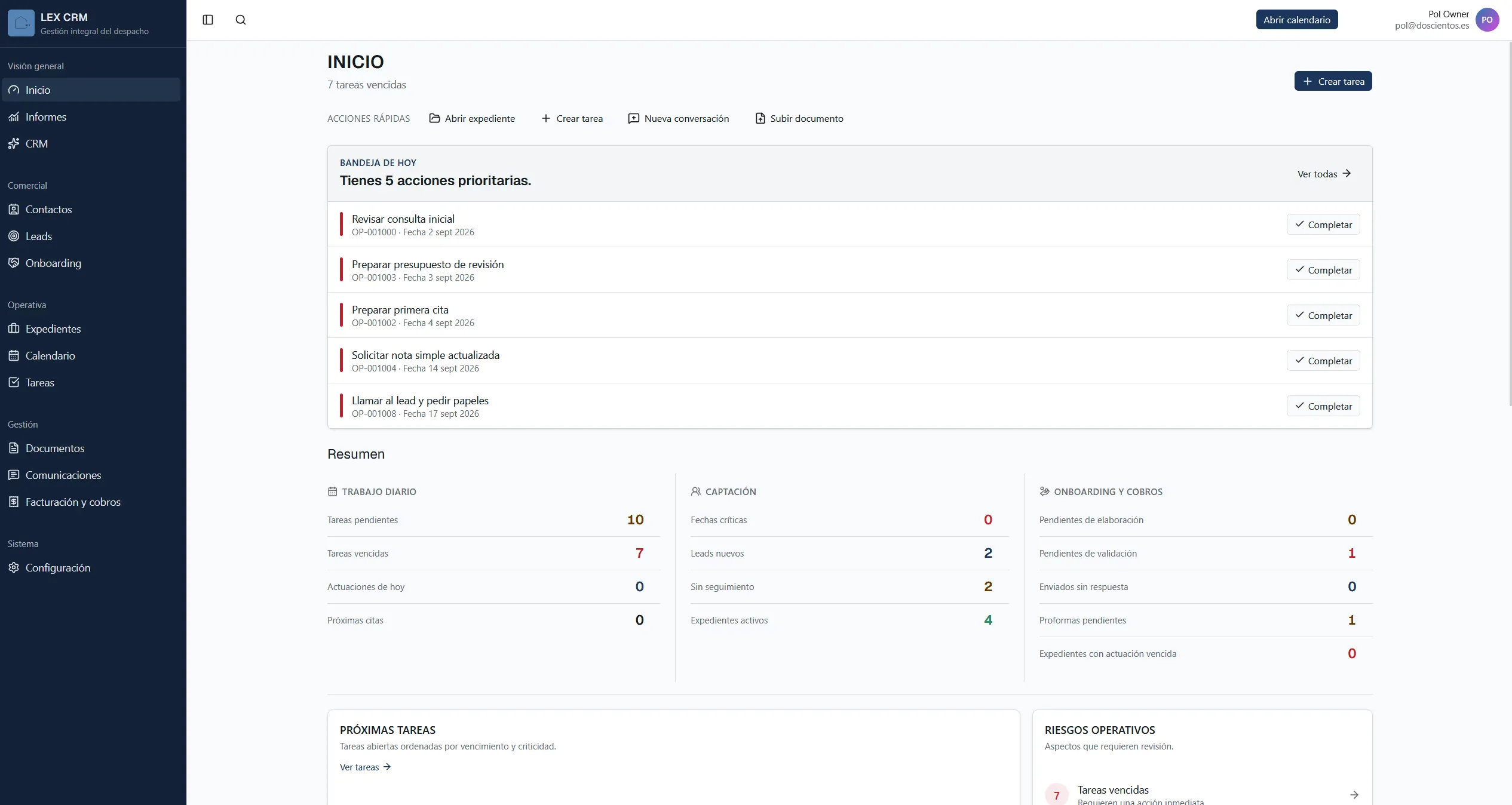1512x805 pixels.
Task: Use quick action Abrir expediente
Action: 472,118
